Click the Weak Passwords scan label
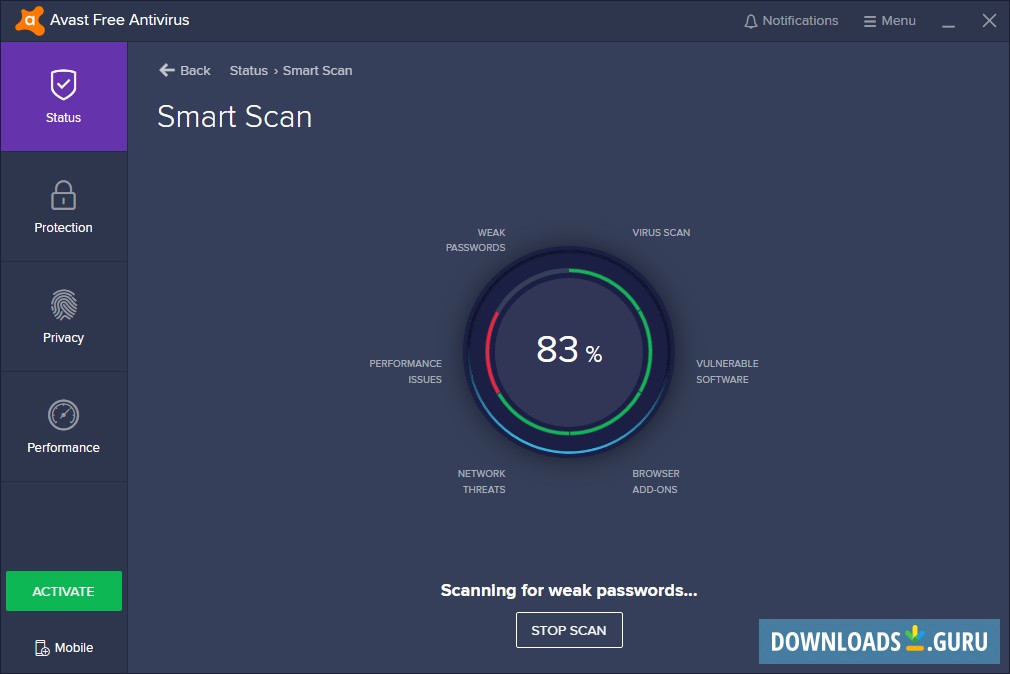Viewport: 1010px width, 674px height. [475, 240]
